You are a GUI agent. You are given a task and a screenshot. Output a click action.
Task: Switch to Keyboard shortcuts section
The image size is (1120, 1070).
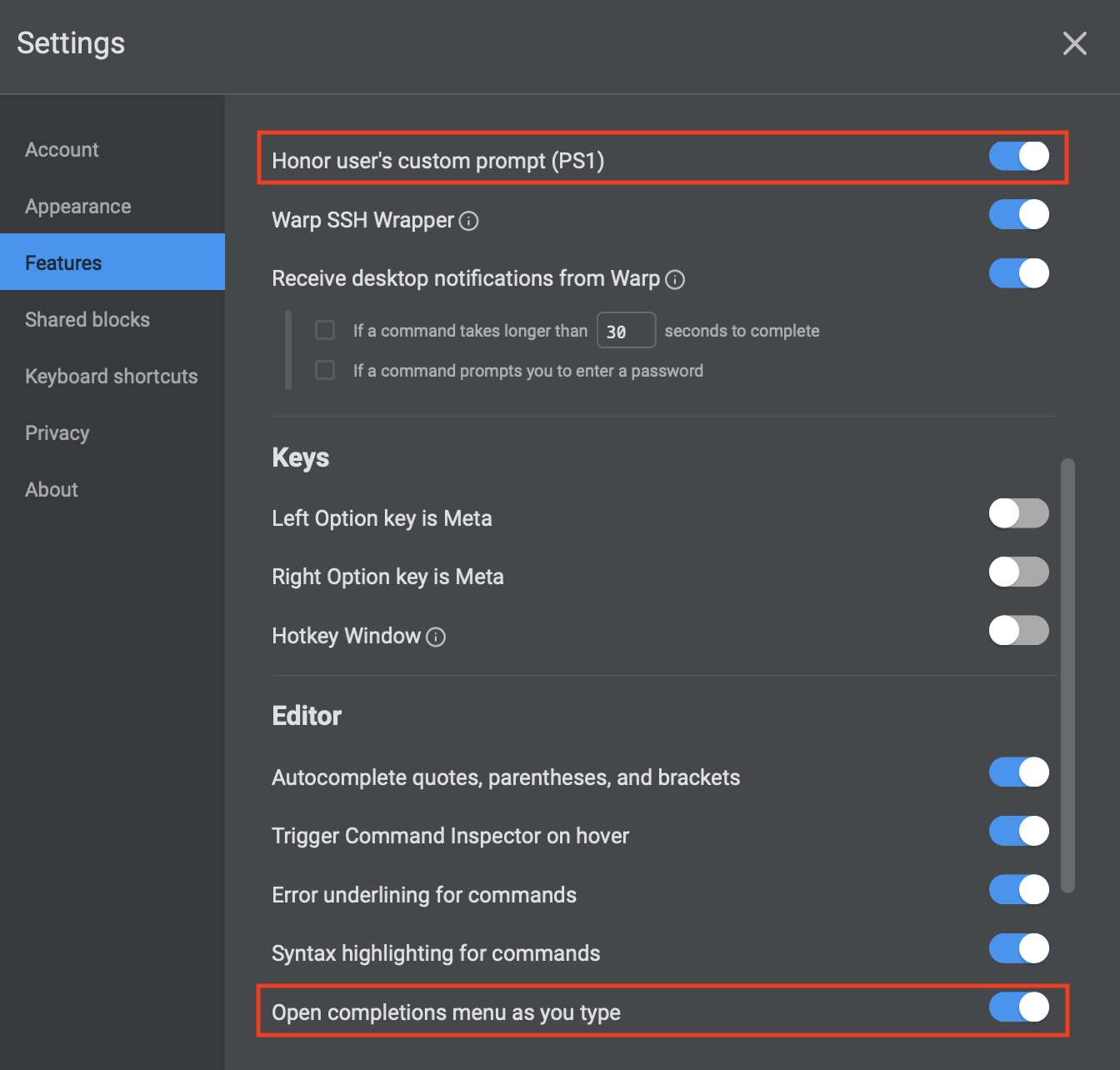tap(112, 377)
